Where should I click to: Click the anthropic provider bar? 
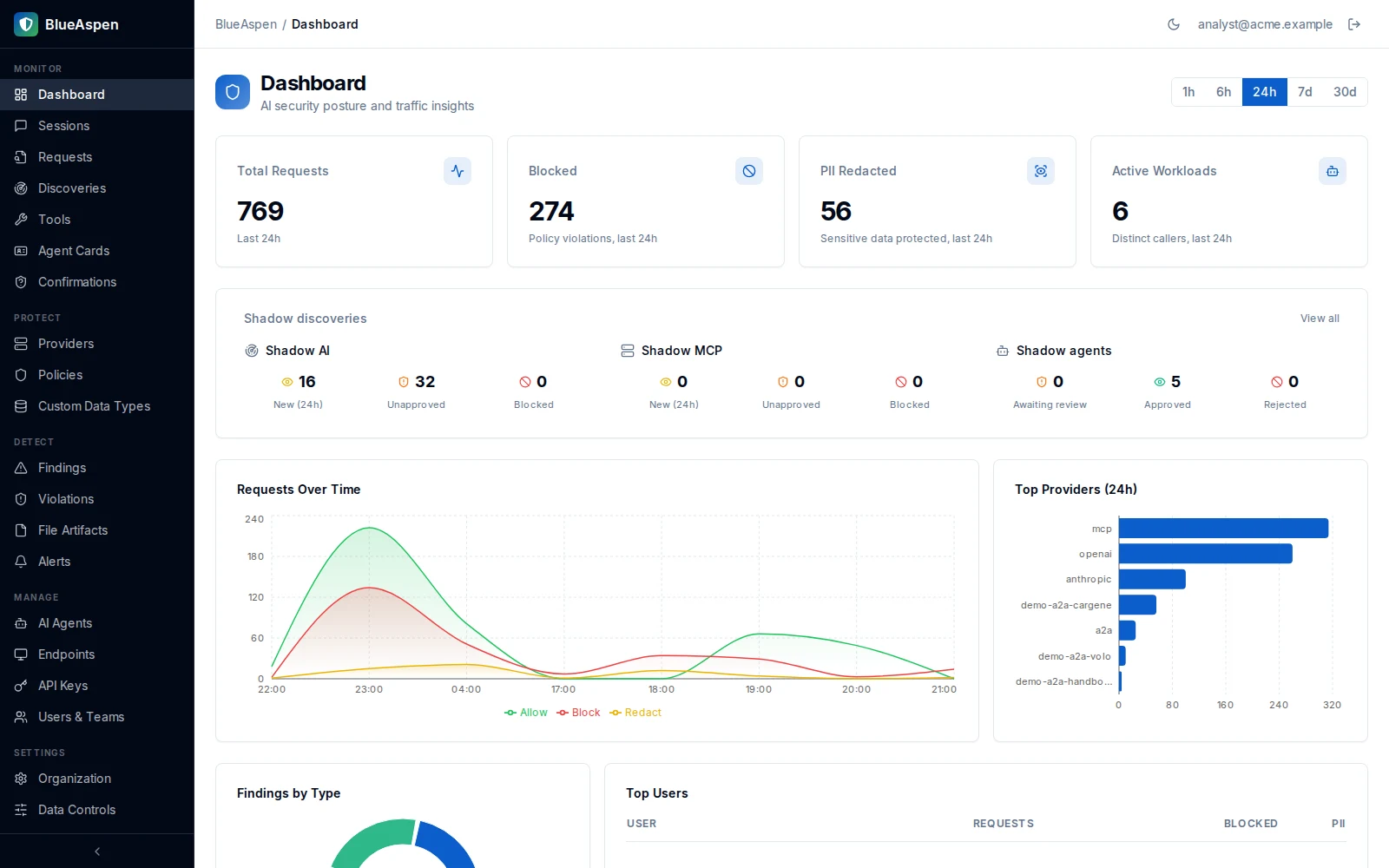coord(1152,579)
